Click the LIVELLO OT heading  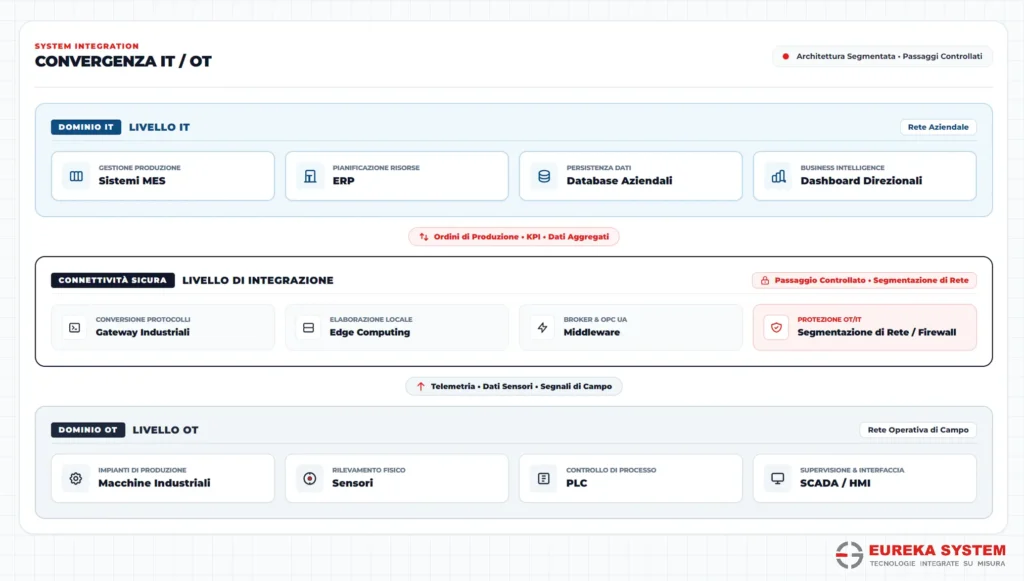pos(165,430)
